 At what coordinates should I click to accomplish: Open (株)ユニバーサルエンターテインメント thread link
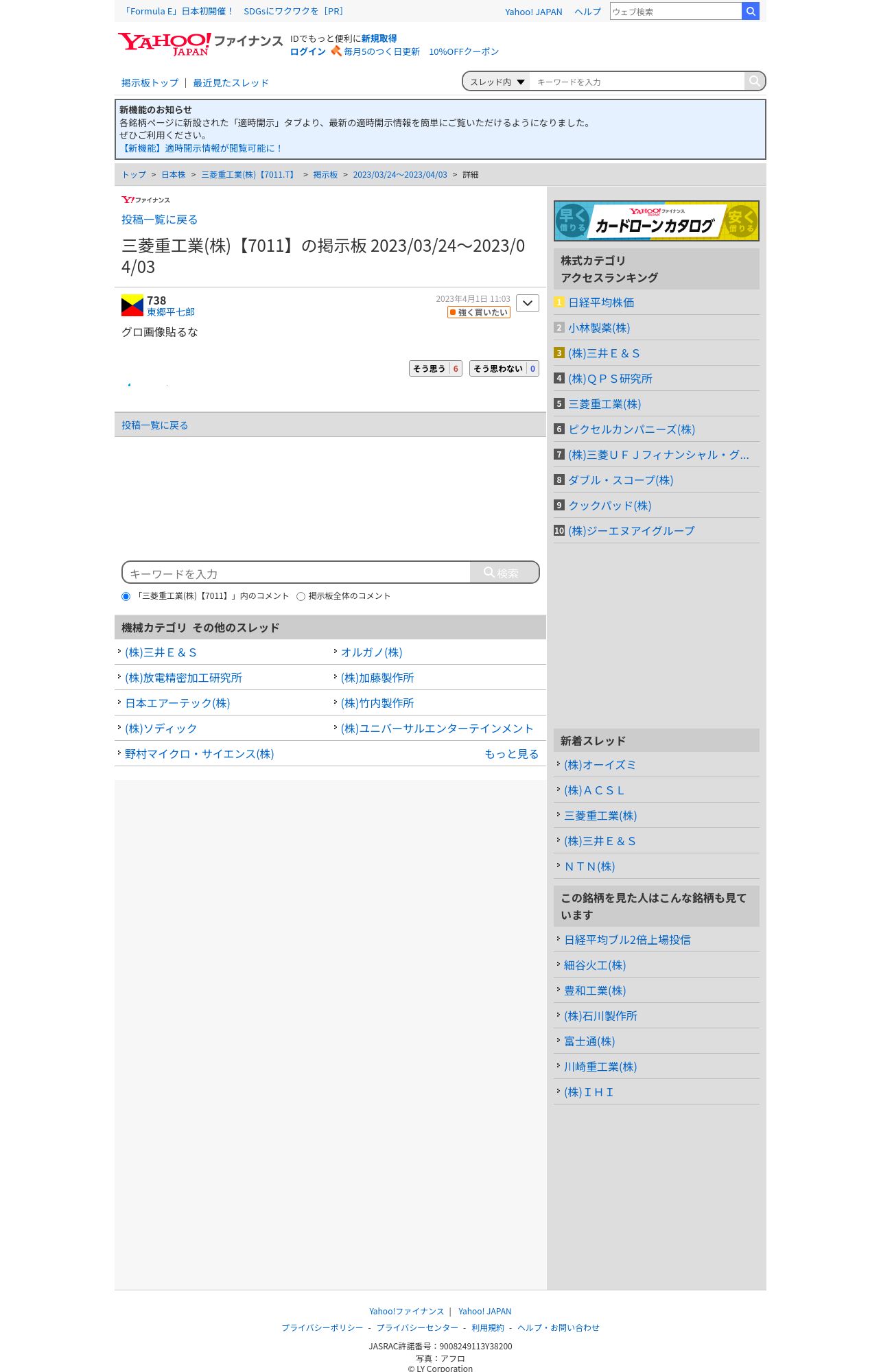[437, 729]
